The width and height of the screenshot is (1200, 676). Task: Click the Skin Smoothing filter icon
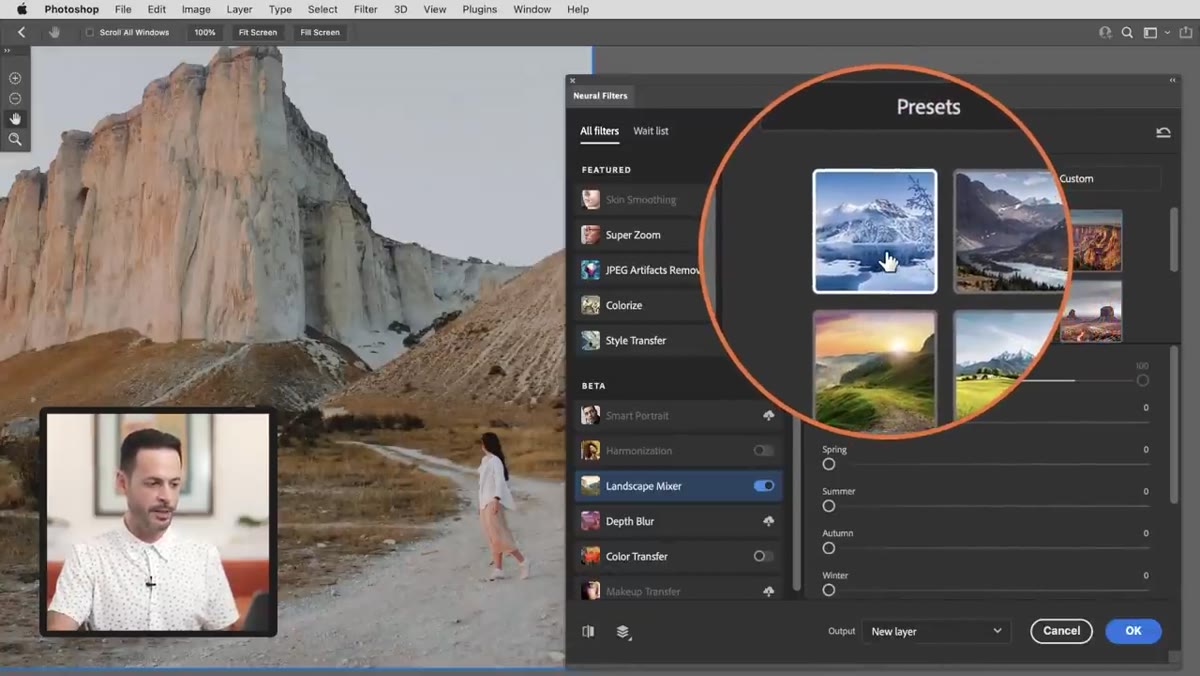[x=591, y=199]
